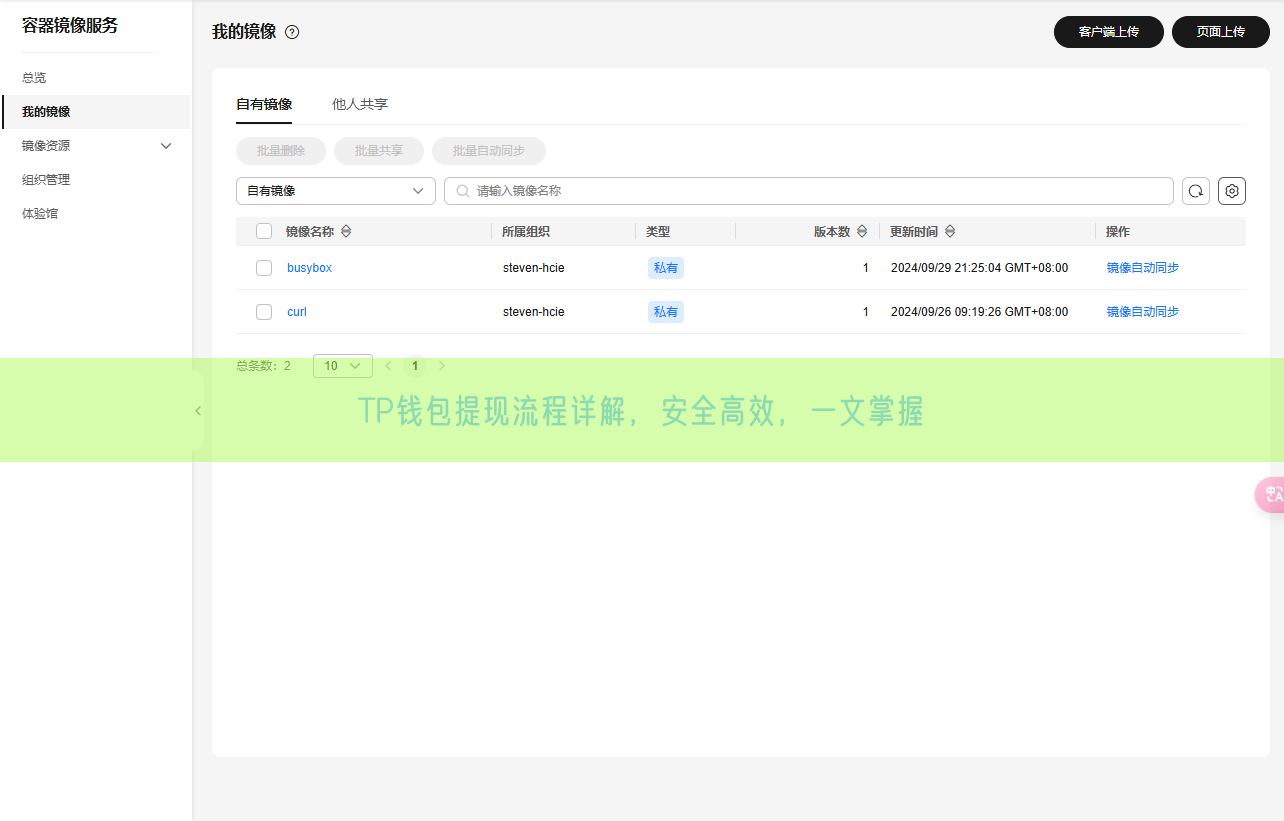Sort by 版本数 column icon
The width and height of the screenshot is (1284, 821).
862,231
